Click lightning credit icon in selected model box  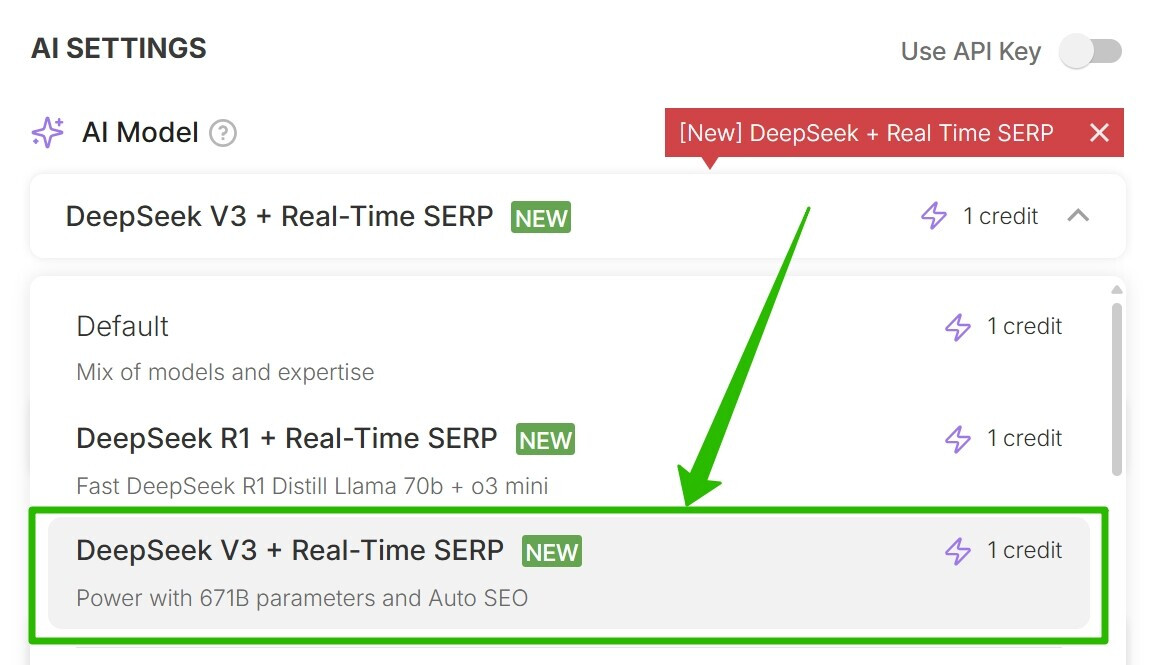[933, 216]
